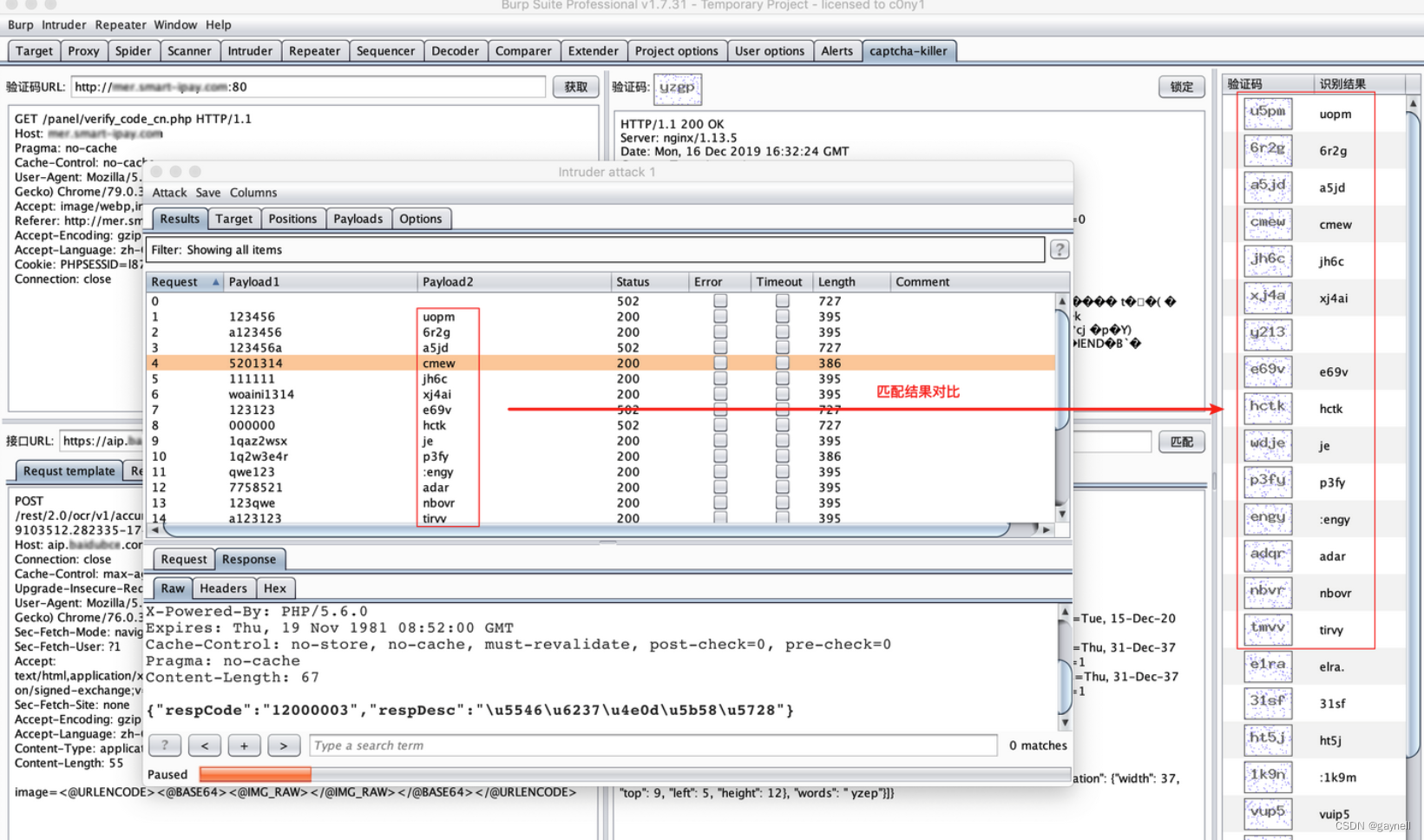Toggle Error checkbox for request 2

720,332
